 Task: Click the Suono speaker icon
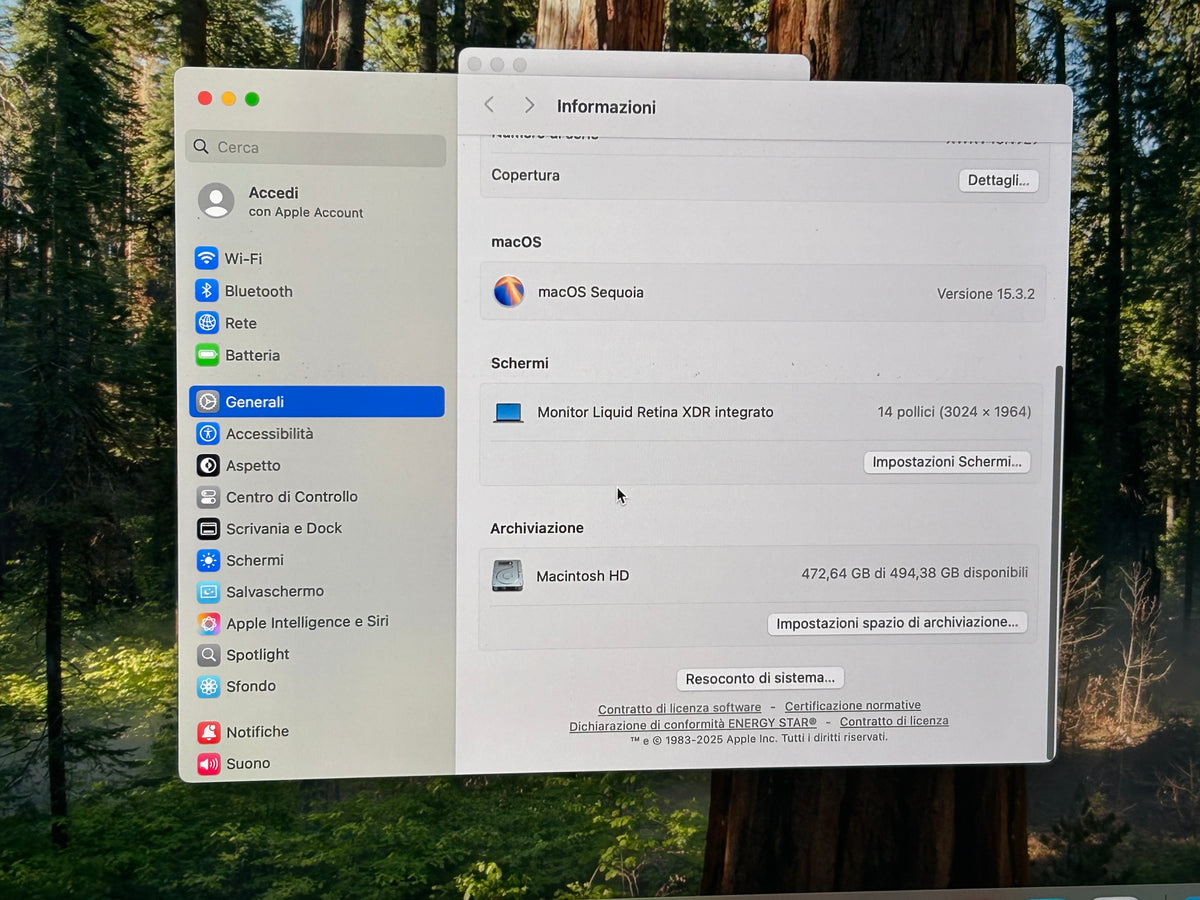coord(208,764)
